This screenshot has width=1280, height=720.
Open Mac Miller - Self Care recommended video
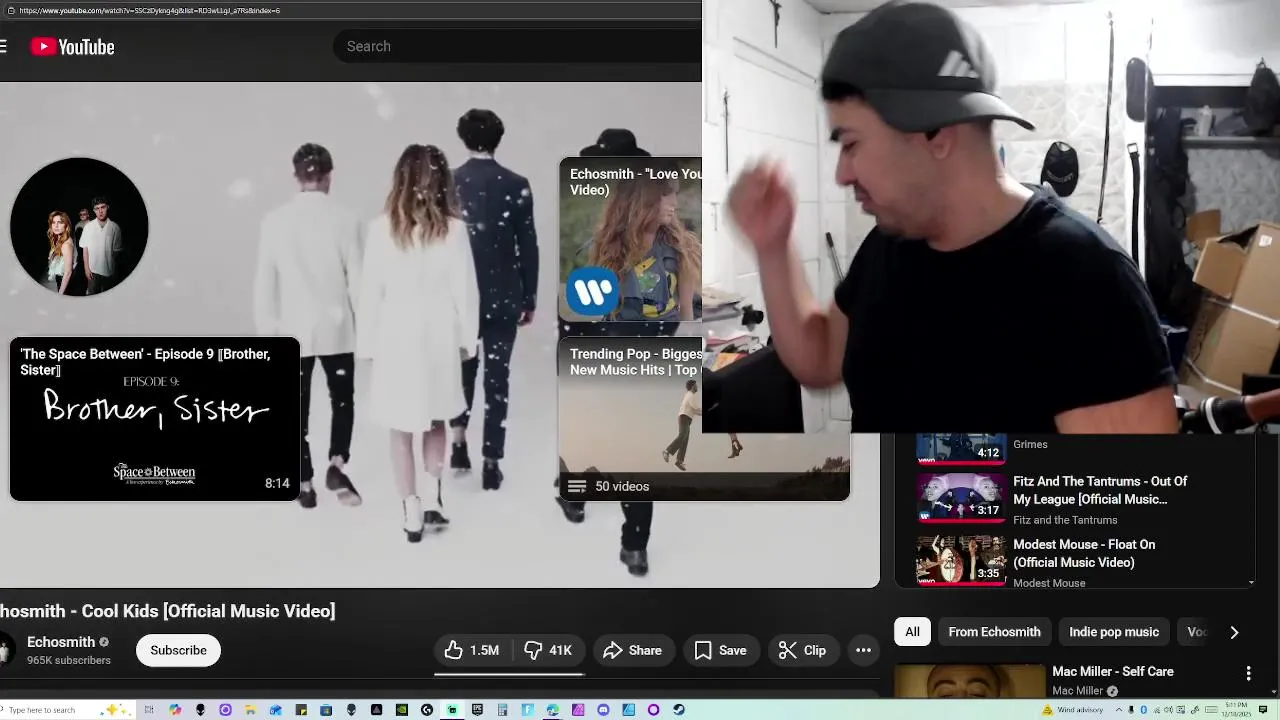(1112, 671)
